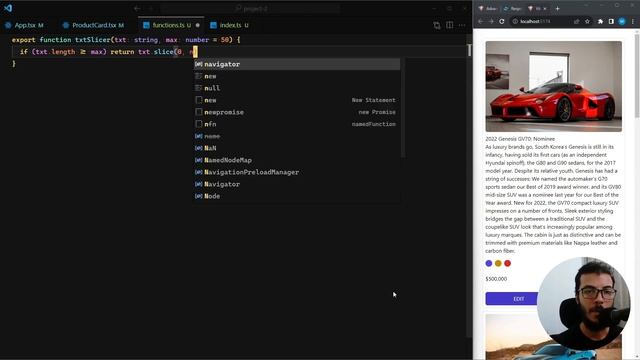Viewport: 640px width, 360px height.
Task: Click the site info icon in address bar
Action: coord(516,21)
